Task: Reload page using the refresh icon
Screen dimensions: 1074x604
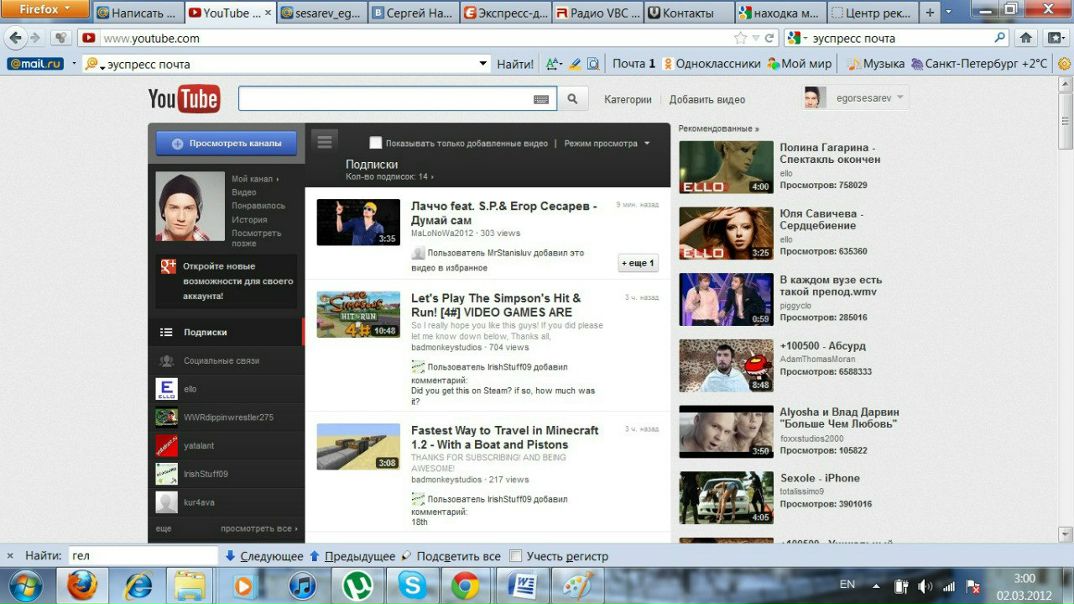Action: tap(769, 38)
